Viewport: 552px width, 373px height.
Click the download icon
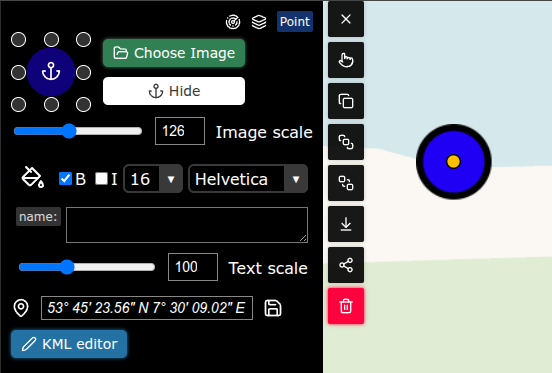click(346, 224)
